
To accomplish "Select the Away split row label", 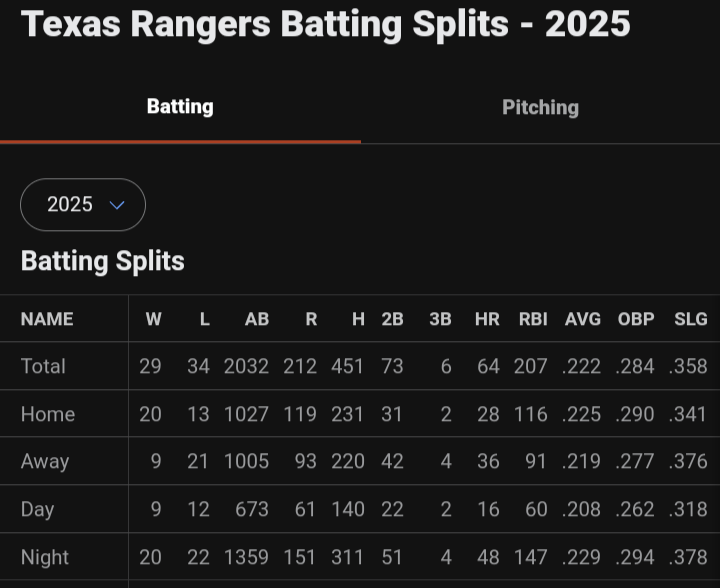I will click(x=45, y=461).
